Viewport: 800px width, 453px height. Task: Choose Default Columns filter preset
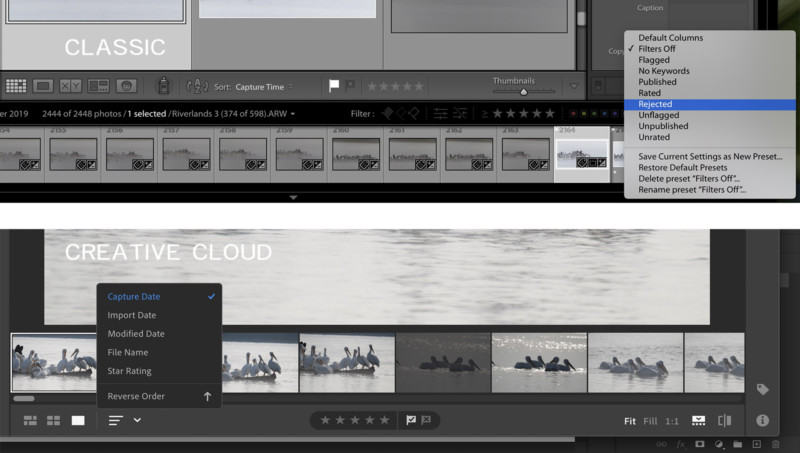click(x=670, y=38)
